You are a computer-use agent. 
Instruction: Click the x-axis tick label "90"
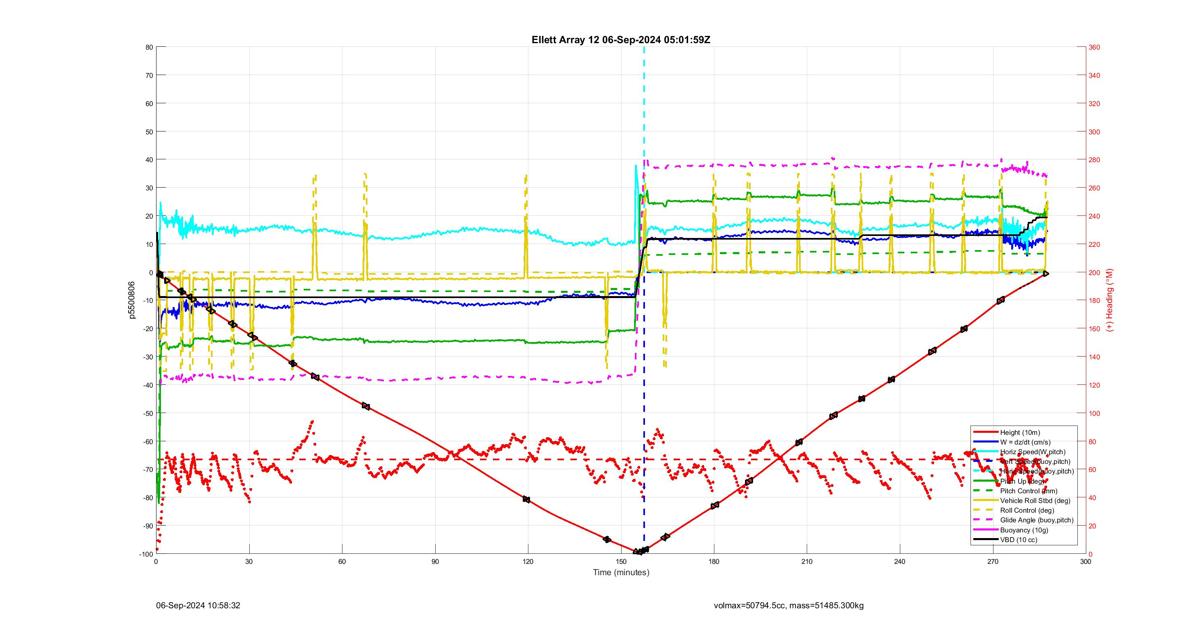[435, 562]
